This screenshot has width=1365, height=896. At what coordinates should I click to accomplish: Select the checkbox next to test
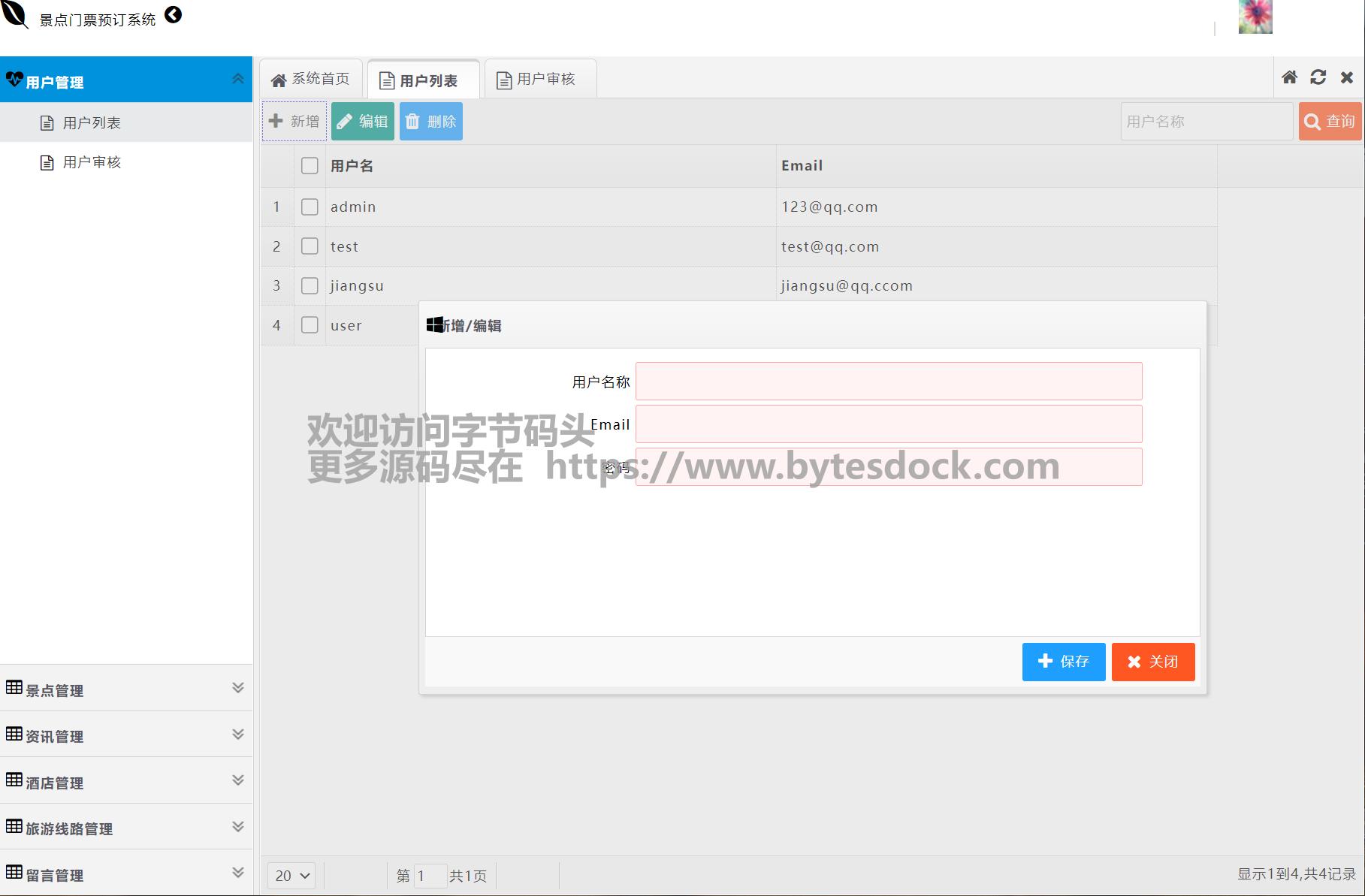pyautogui.click(x=310, y=246)
